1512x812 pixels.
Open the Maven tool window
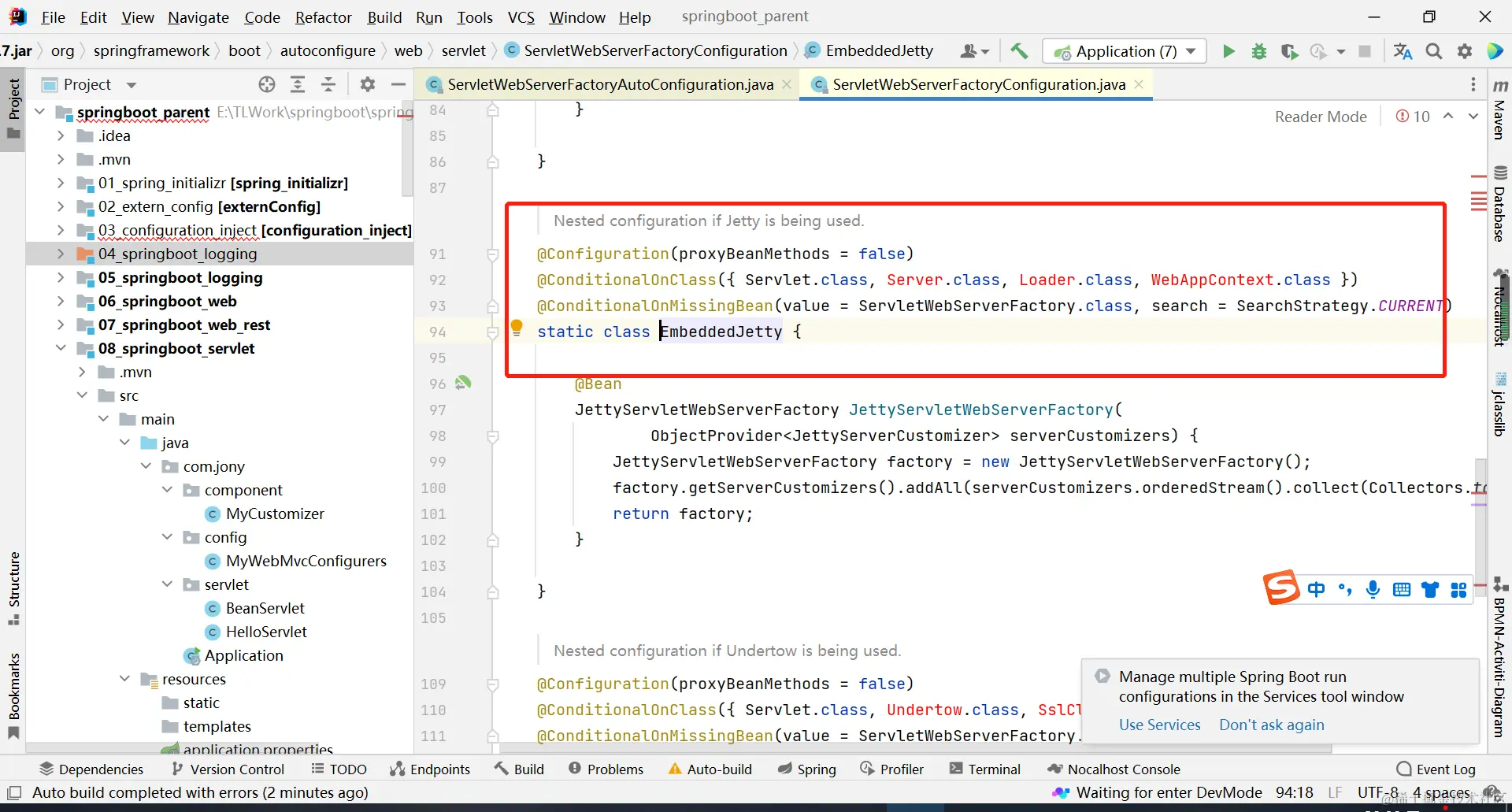tap(1500, 109)
